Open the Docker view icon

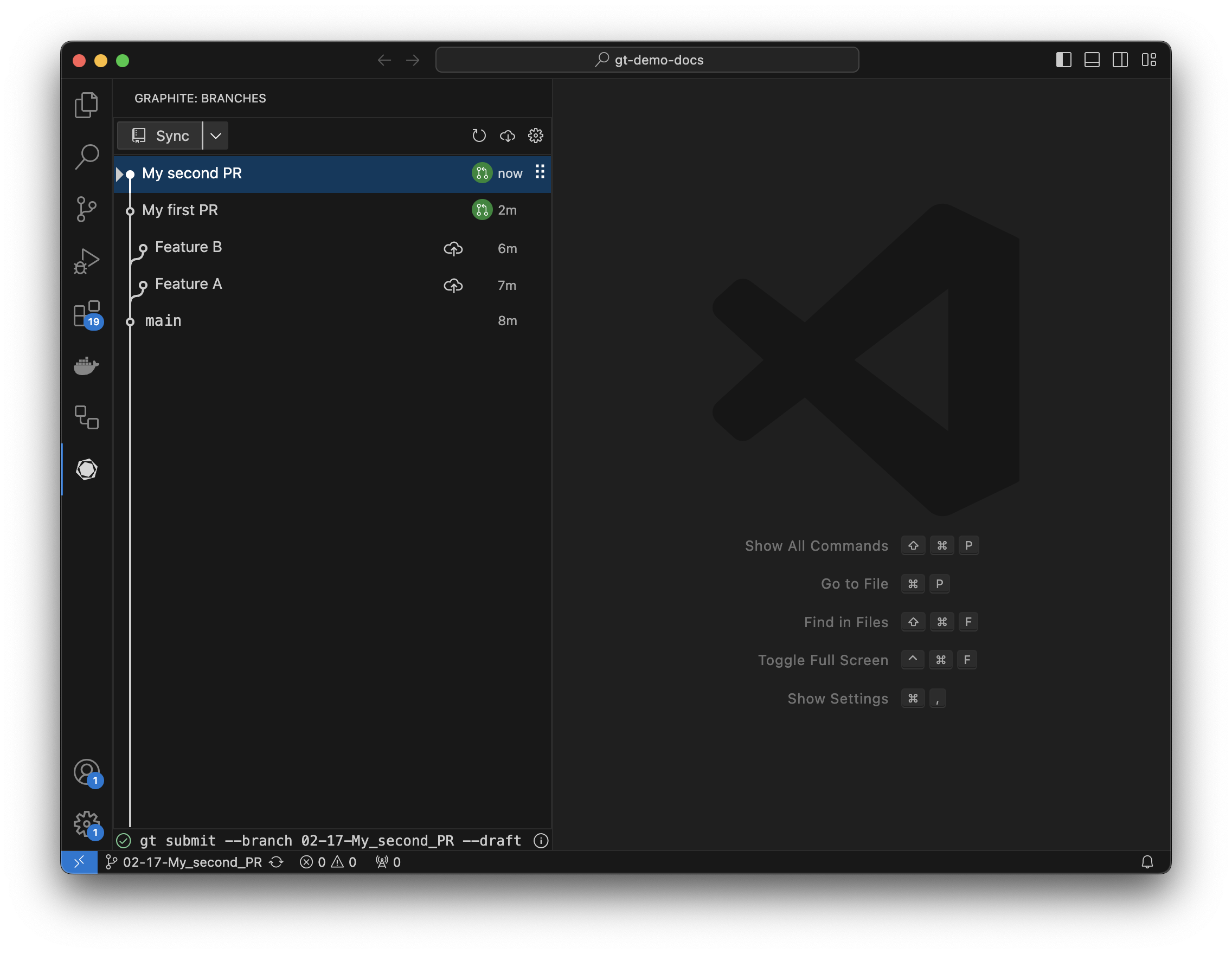coord(86,365)
